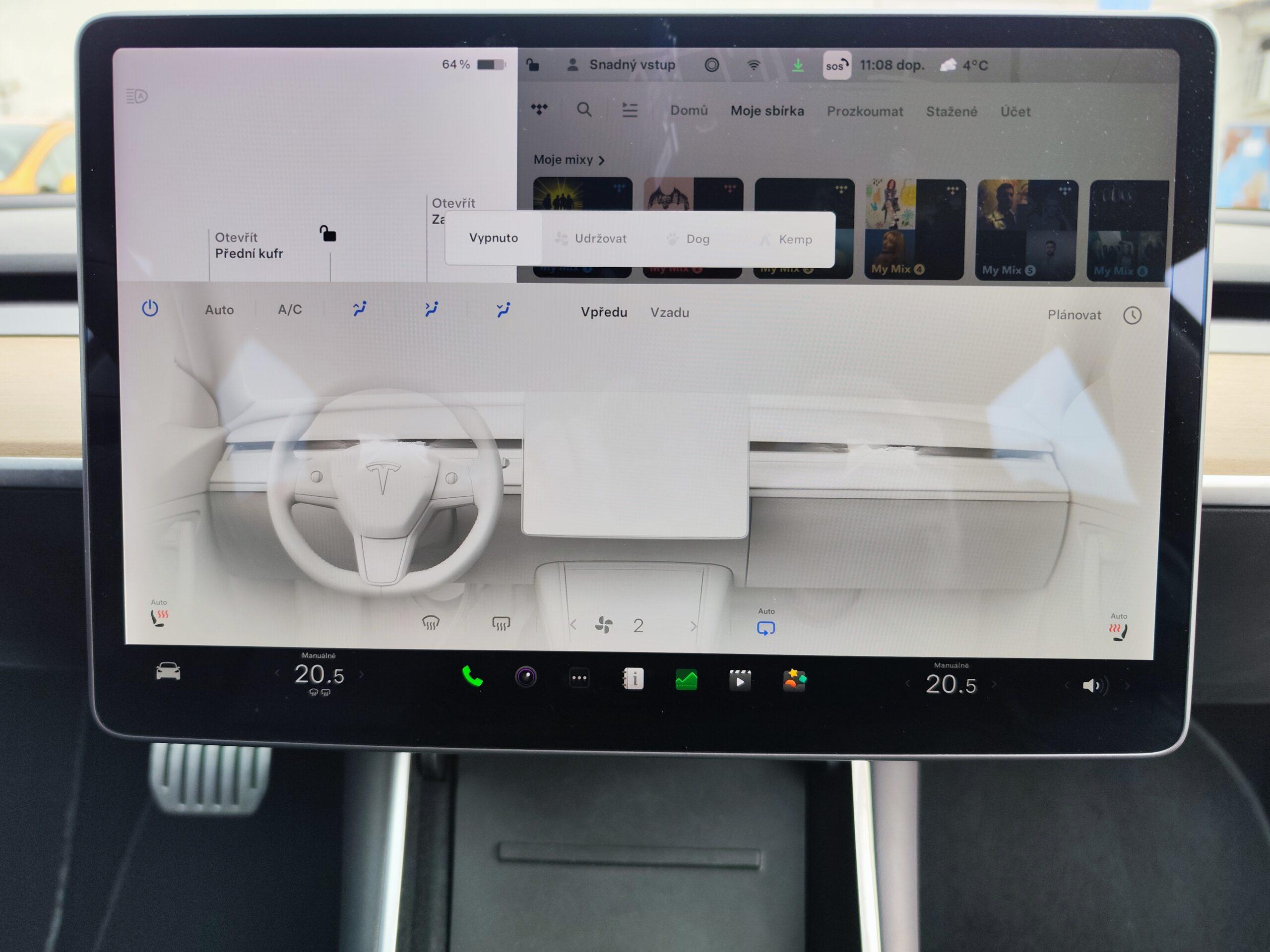Open the Manual info app

(633, 679)
